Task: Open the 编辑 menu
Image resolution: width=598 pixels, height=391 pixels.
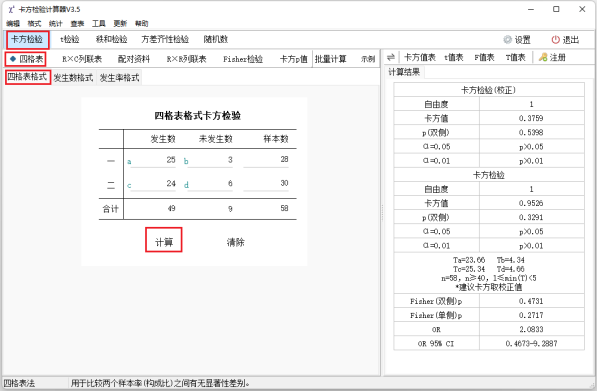Action: point(13,24)
